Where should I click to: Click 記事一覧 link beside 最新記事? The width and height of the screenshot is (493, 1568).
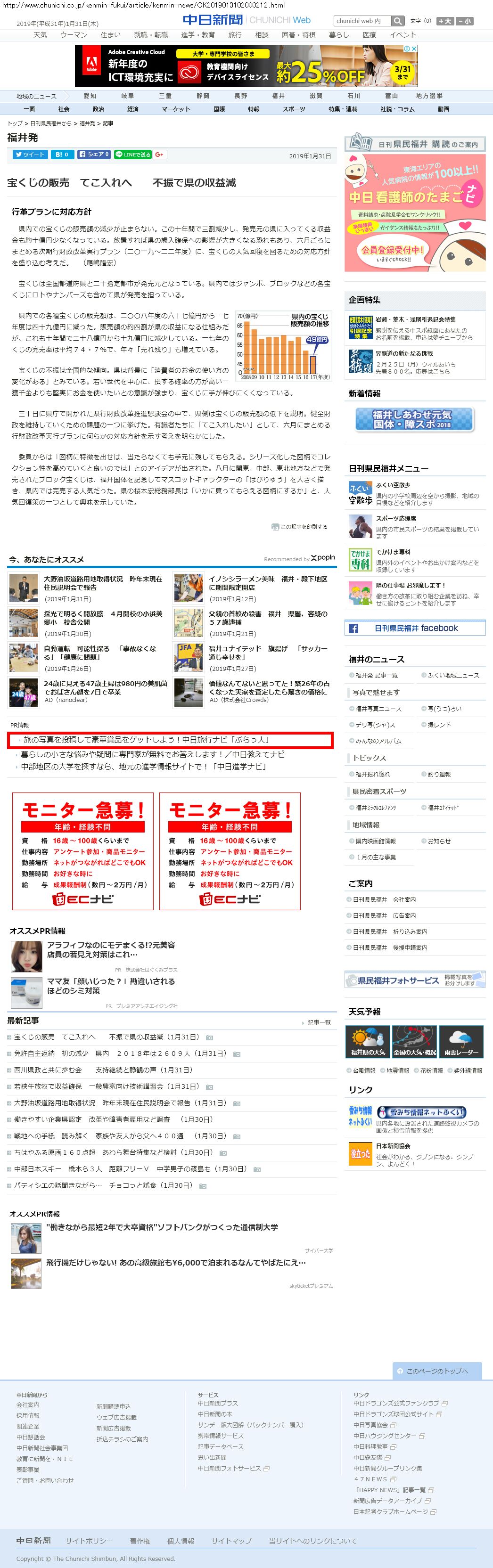click(319, 1022)
